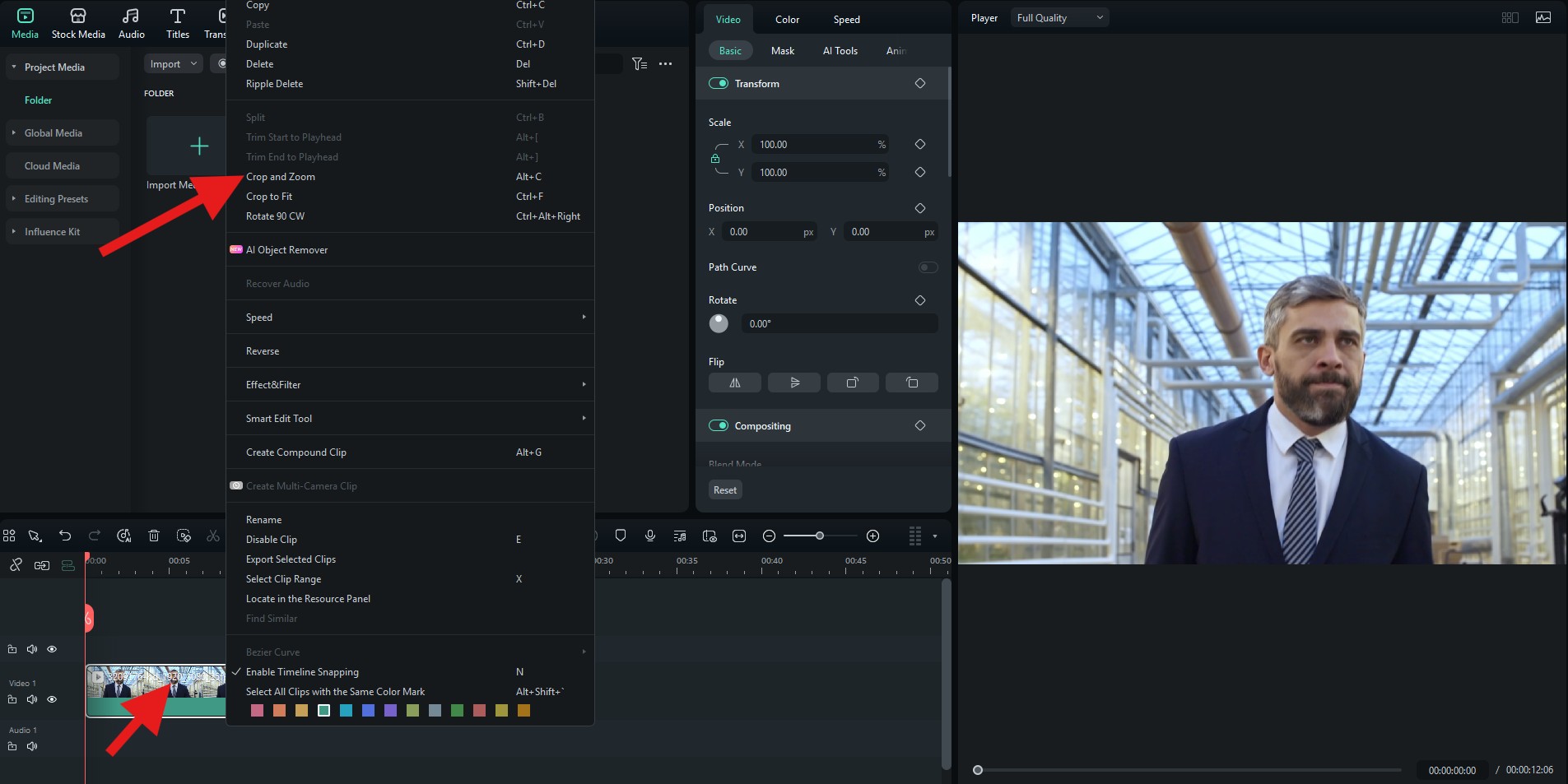Image resolution: width=1568 pixels, height=784 pixels.
Task: Open the Effect&Filter submenu
Action: coord(410,385)
